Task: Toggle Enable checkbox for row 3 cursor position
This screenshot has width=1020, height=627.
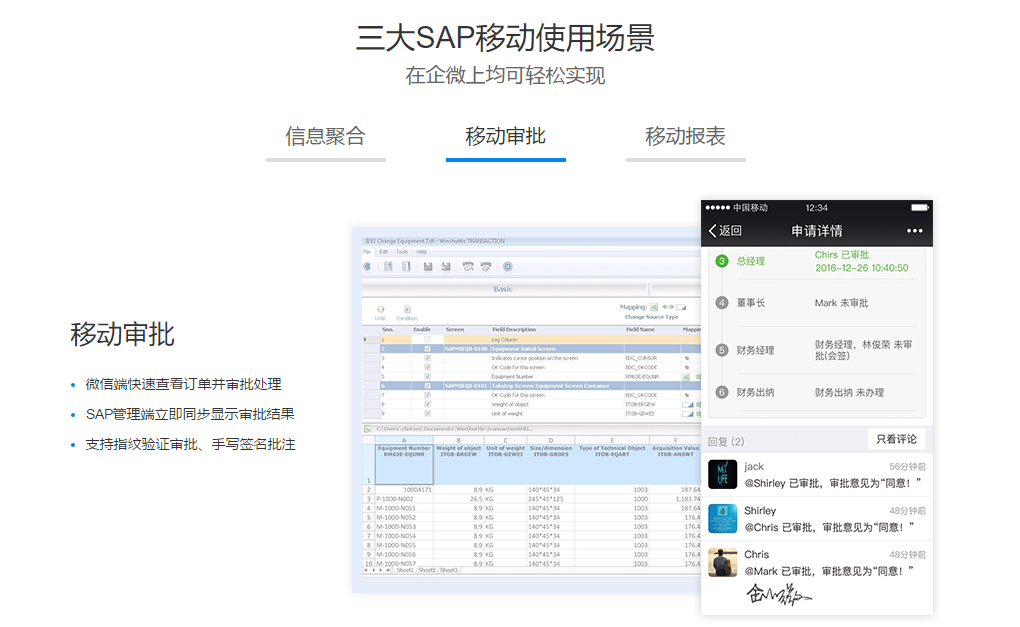Action: pos(427,358)
